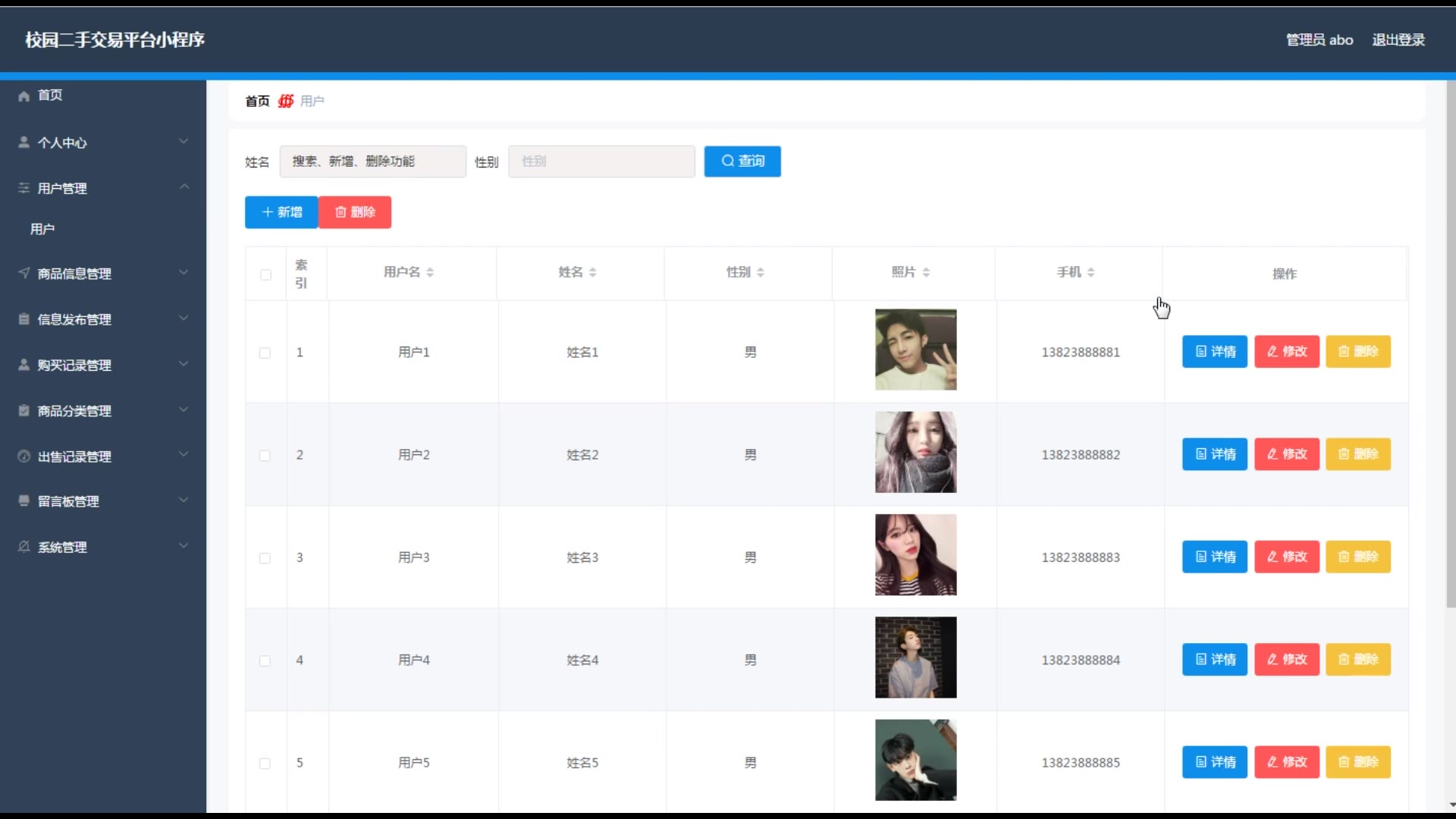Open 购买记录管理 menu entry

(103, 366)
